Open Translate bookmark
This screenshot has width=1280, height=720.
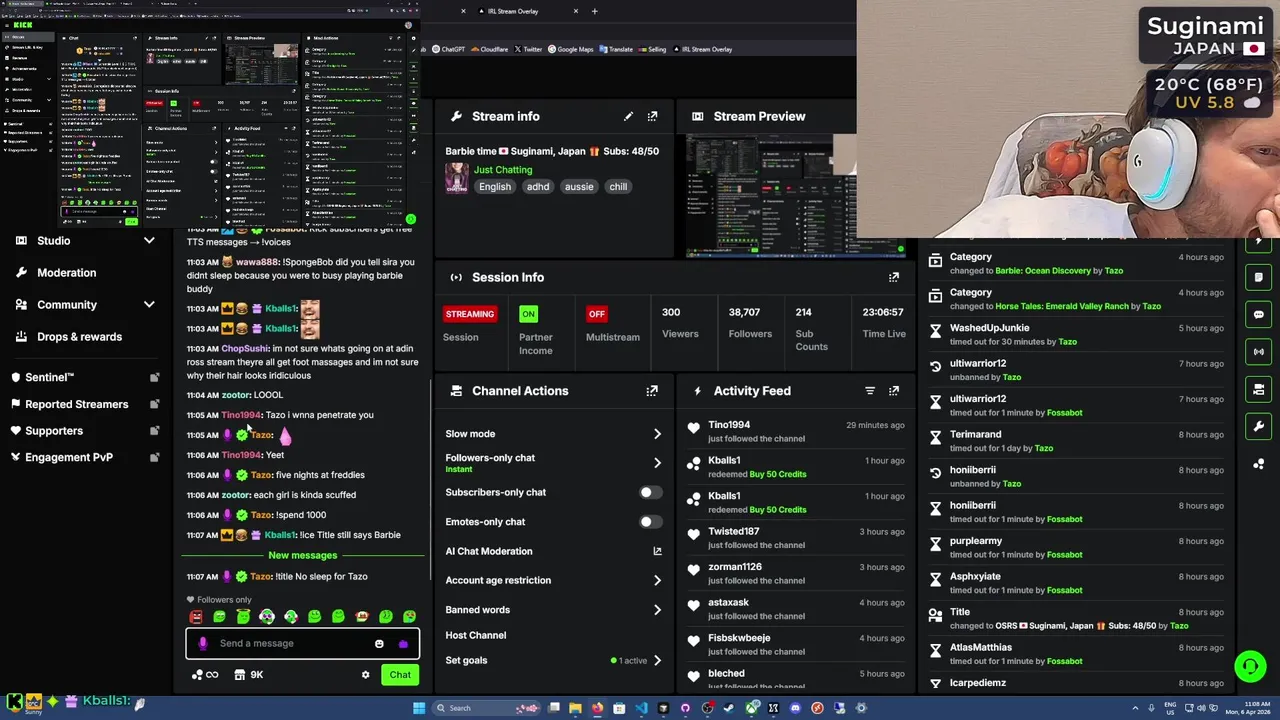(615, 49)
